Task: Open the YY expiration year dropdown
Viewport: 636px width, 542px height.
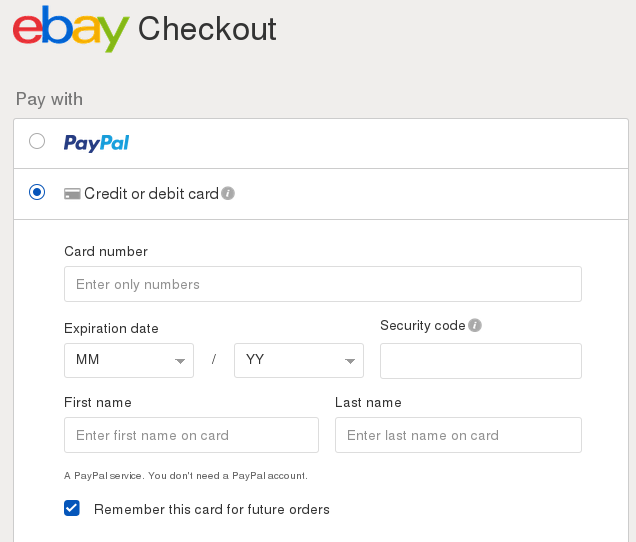Action: (299, 361)
